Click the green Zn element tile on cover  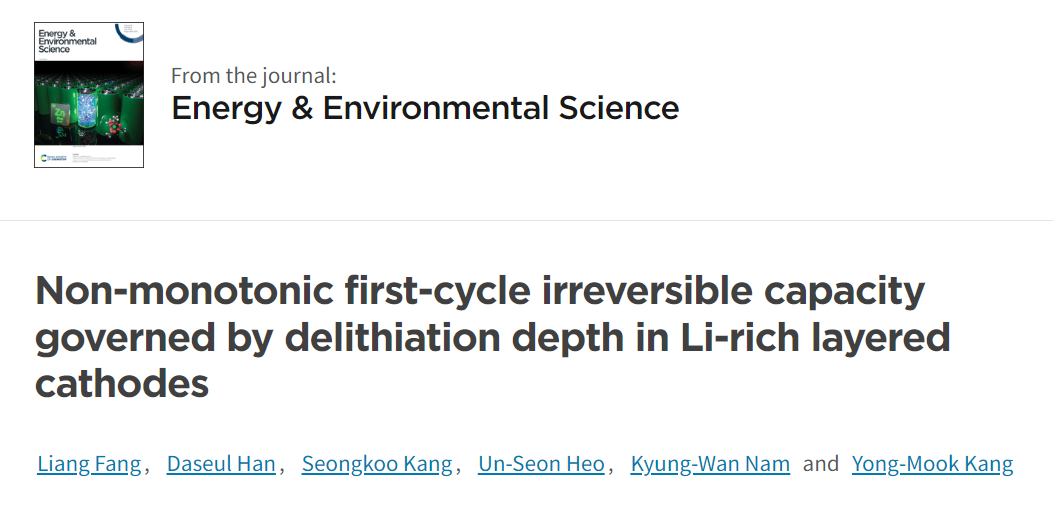[x=60, y=115]
